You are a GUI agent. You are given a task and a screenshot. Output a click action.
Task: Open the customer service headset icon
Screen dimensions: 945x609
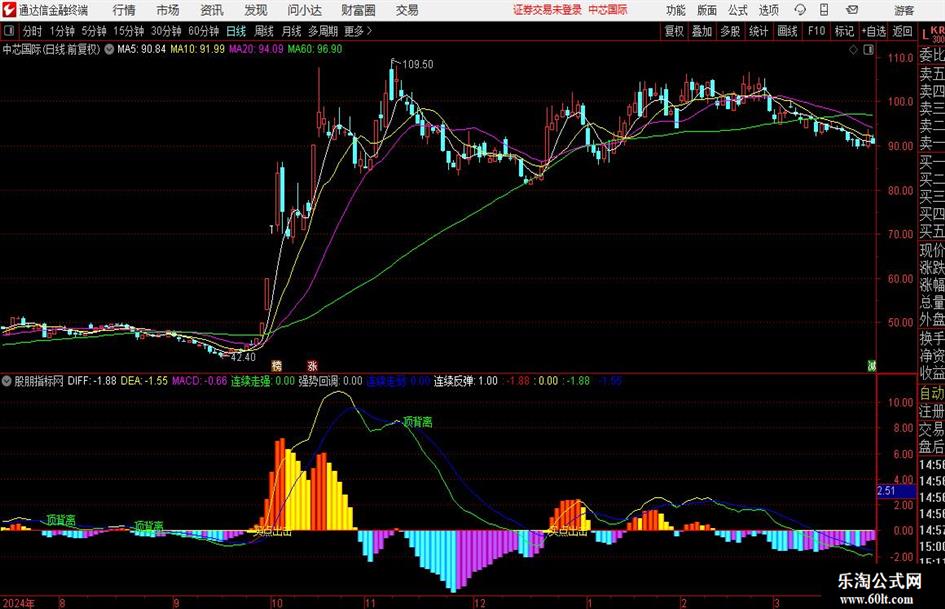(x=800, y=10)
